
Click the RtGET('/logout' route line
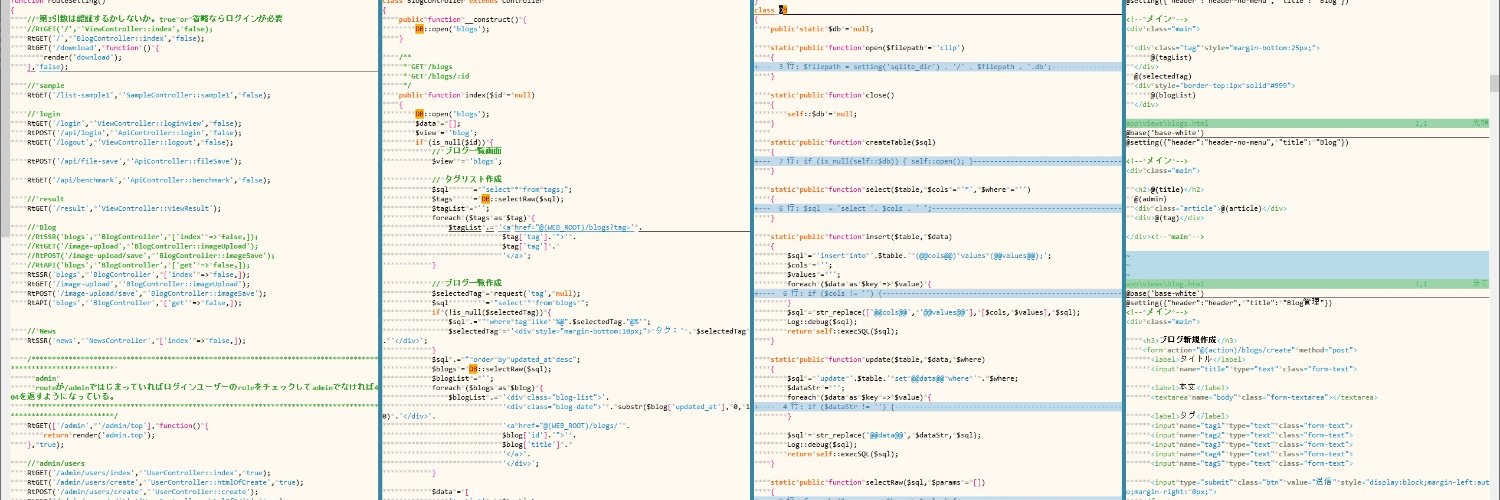(x=128, y=142)
